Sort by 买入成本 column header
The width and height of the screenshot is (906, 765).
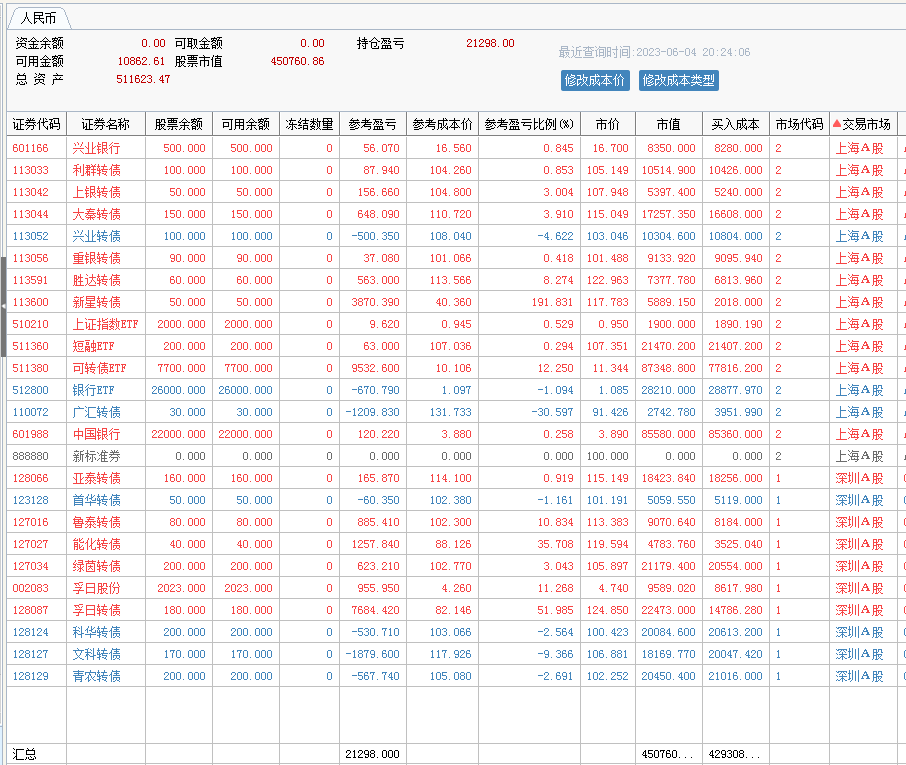(736, 124)
